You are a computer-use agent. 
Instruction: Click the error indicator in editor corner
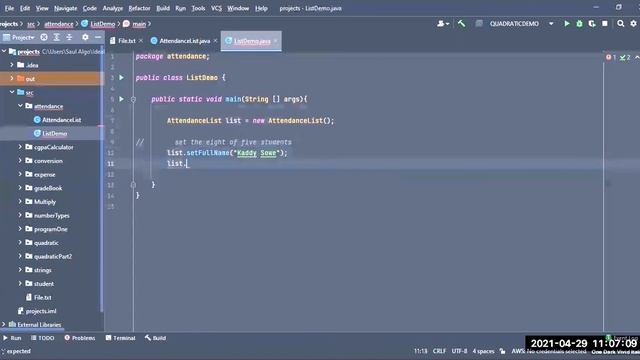[611, 58]
